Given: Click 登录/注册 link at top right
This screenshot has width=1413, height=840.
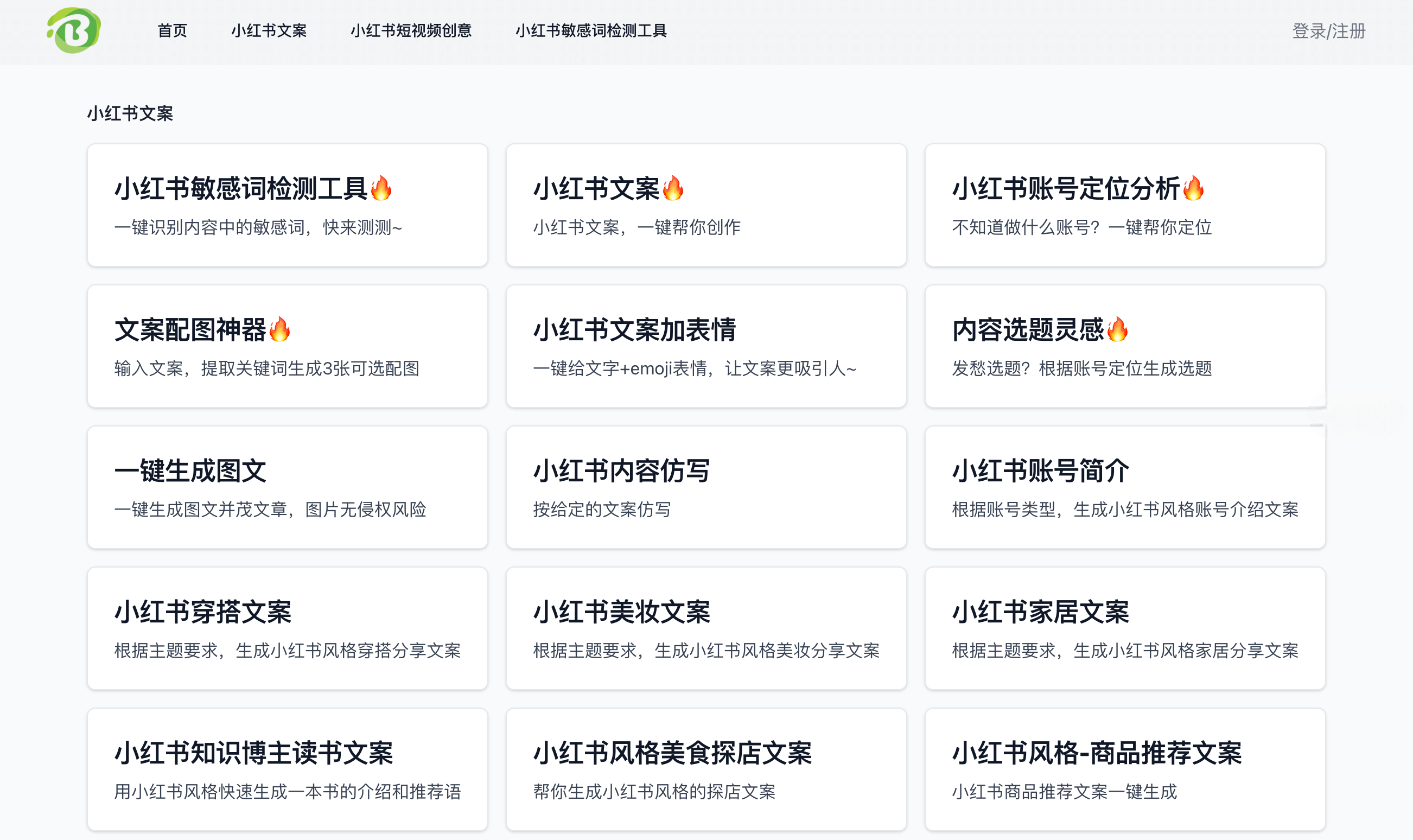Looking at the screenshot, I should click(1329, 30).
